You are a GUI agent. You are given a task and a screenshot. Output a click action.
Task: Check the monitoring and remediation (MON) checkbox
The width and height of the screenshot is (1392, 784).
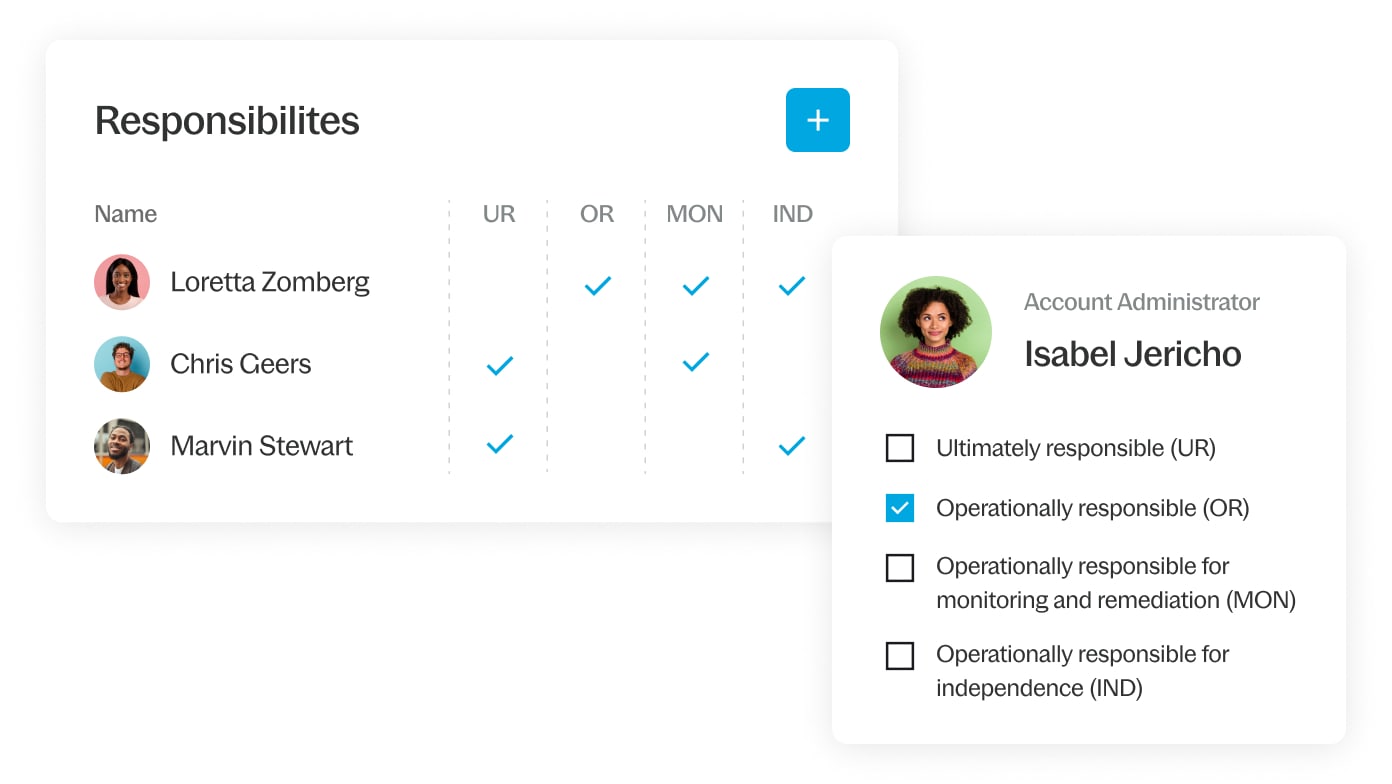900,568
